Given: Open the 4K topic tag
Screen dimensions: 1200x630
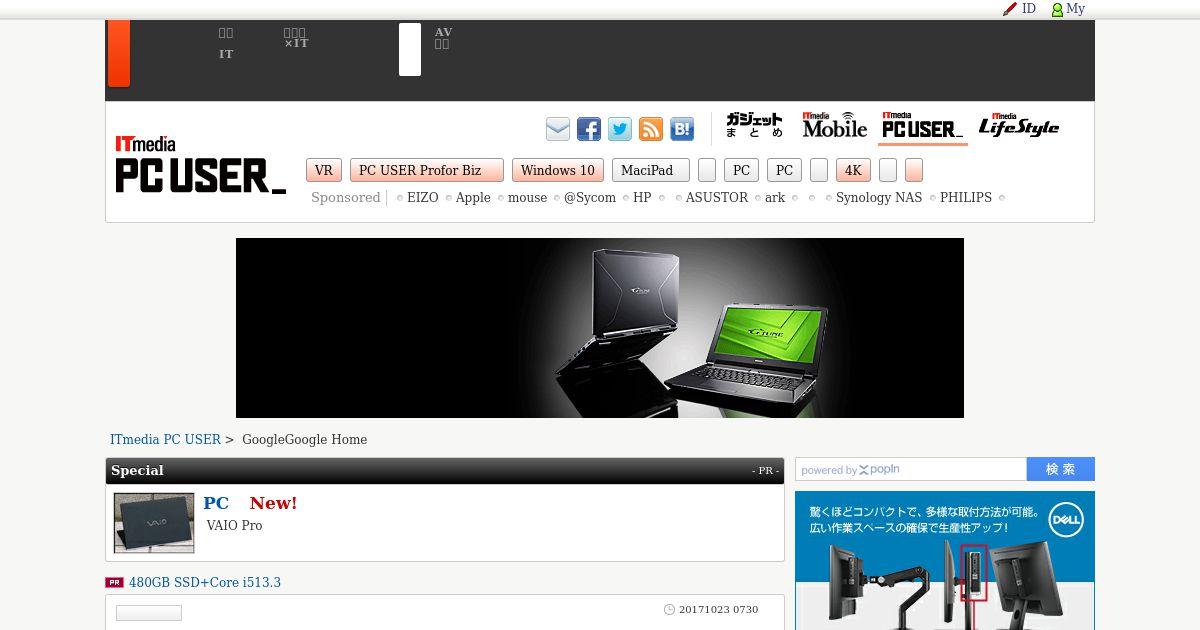Looking at the screenshot, I should (853, 170).
